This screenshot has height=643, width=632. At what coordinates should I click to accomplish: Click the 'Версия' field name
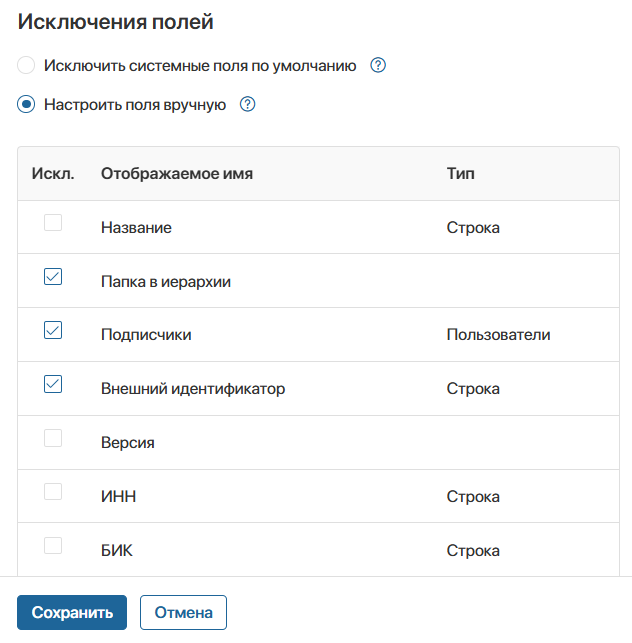point(128,442)
